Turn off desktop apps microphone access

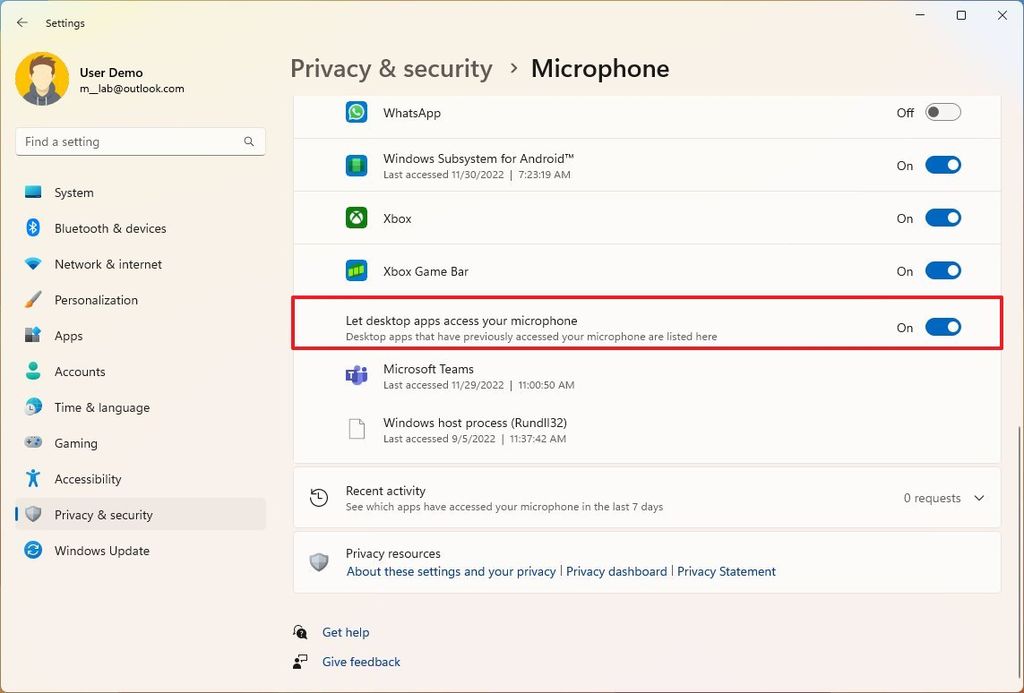941,327
